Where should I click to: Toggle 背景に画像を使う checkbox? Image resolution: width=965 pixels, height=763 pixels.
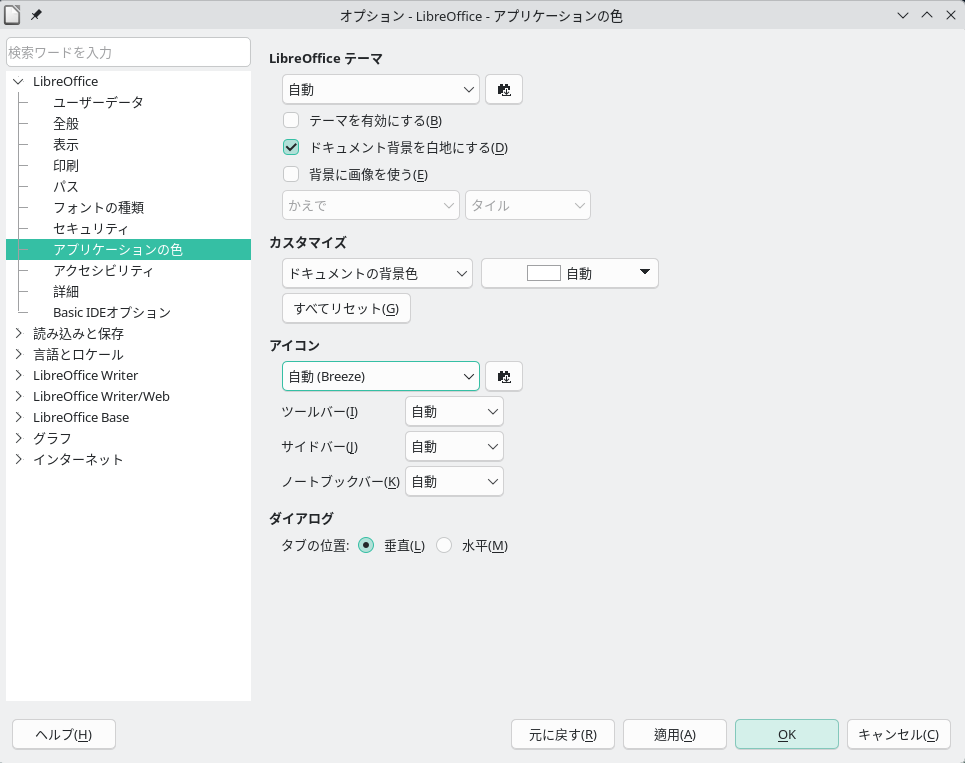(x=292, y=175)
